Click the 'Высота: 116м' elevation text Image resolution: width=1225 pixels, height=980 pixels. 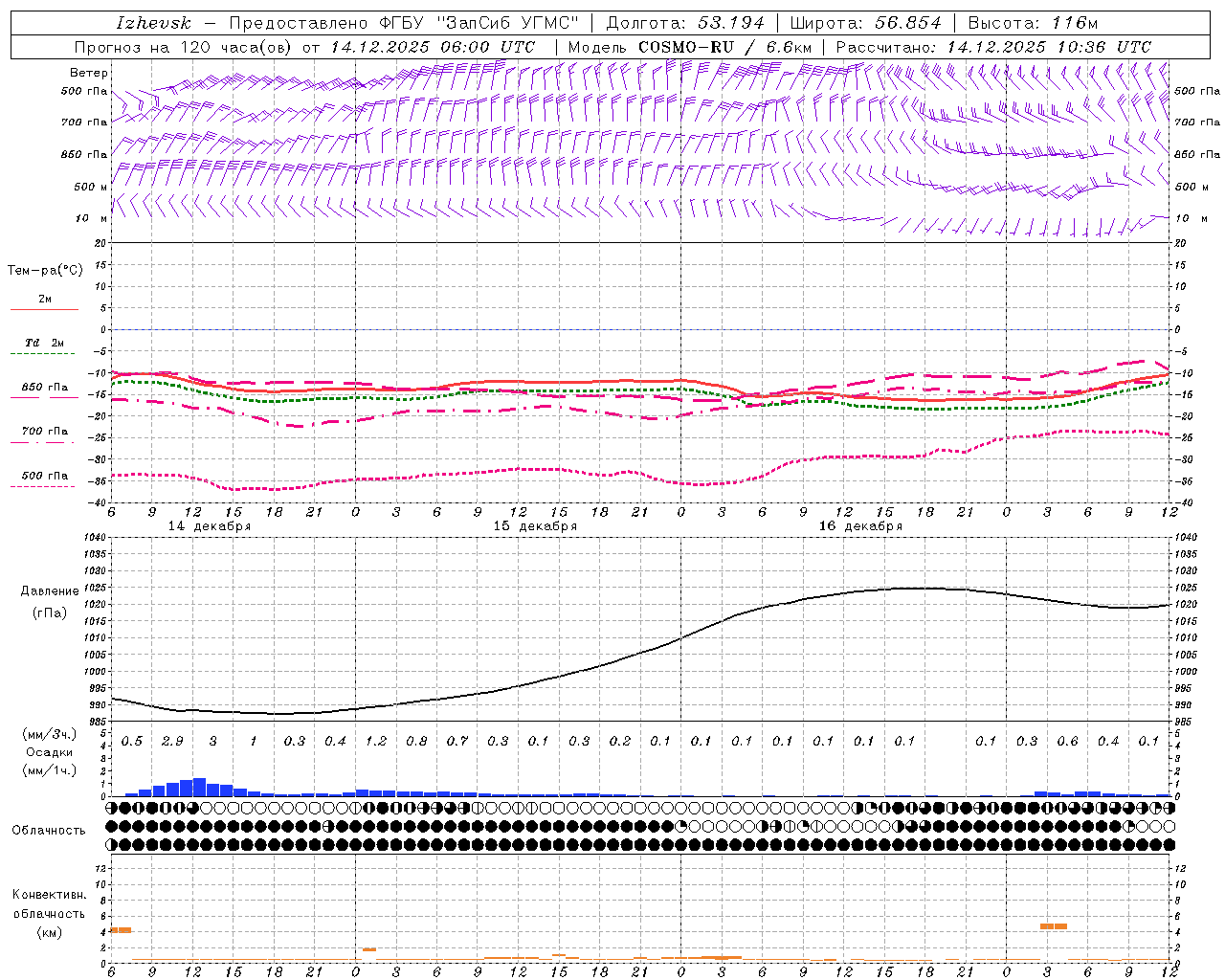pyautogui.click(x=1033, y=23)
